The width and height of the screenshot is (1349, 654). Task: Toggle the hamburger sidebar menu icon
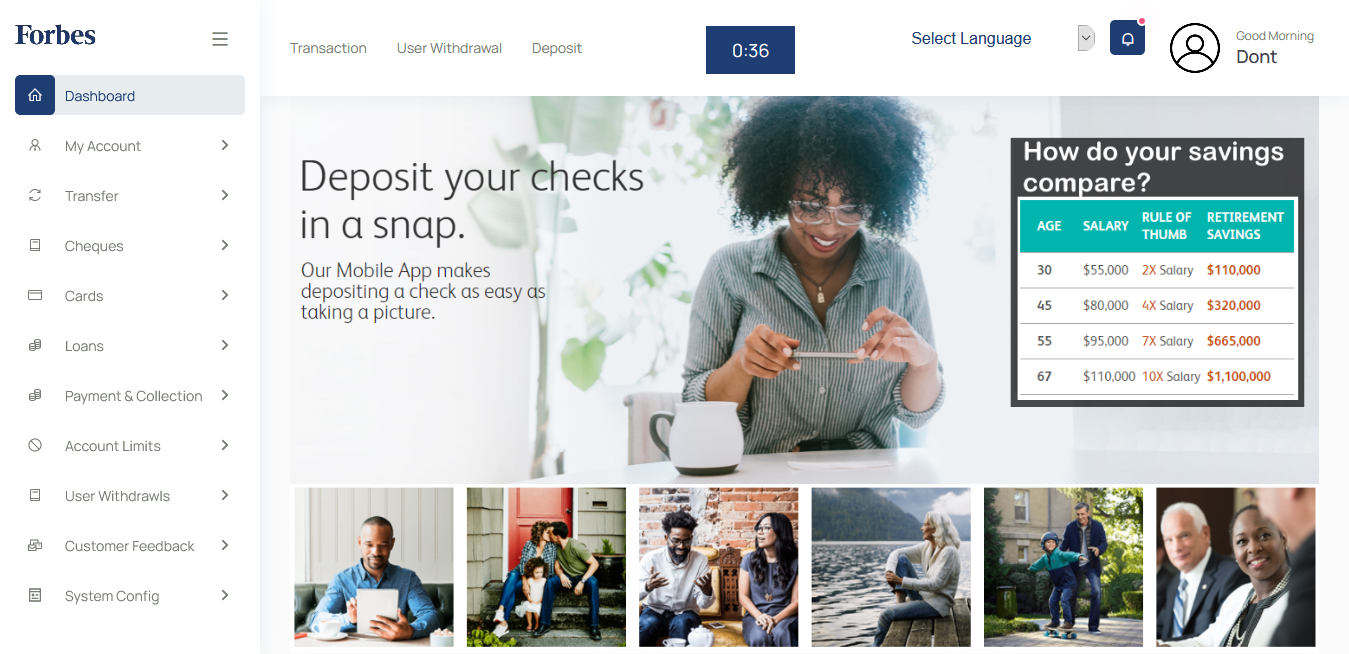tap(220, 39)
